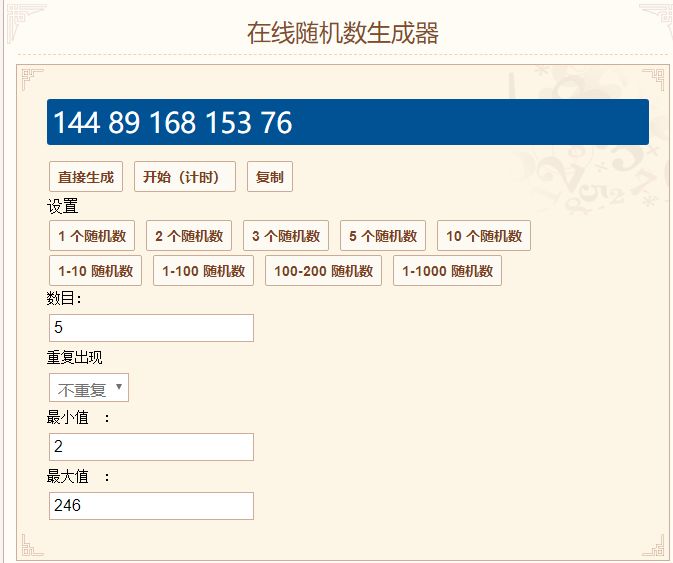Select the 1 个随机数 preset
The width and height of the screenshot is (673, 563).
(x=92, y=236)
